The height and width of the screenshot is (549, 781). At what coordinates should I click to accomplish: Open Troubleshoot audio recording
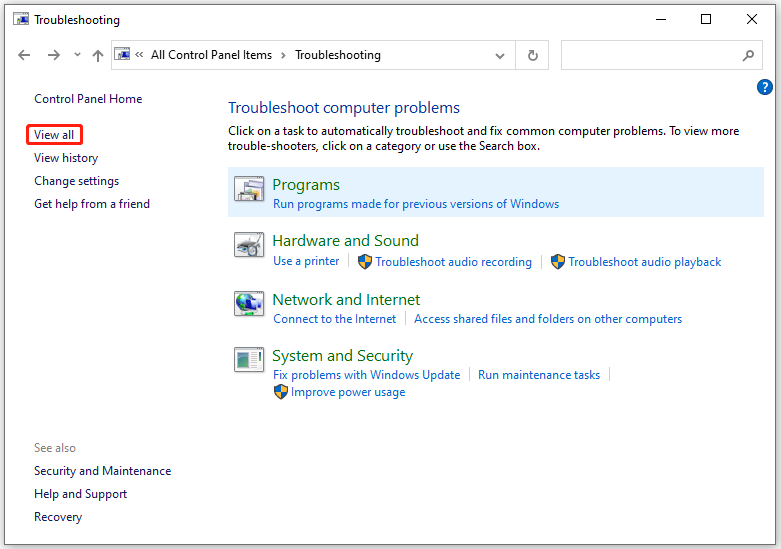point(453,262)
